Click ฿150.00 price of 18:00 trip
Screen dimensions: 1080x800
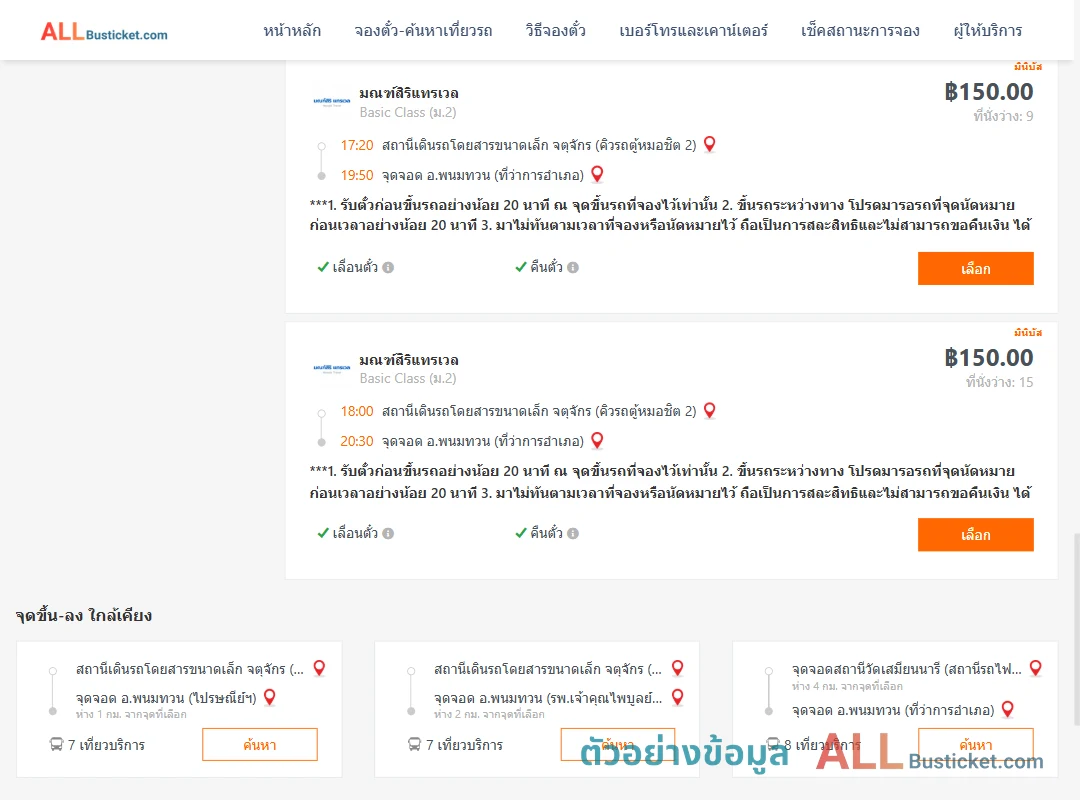(988, 358)
